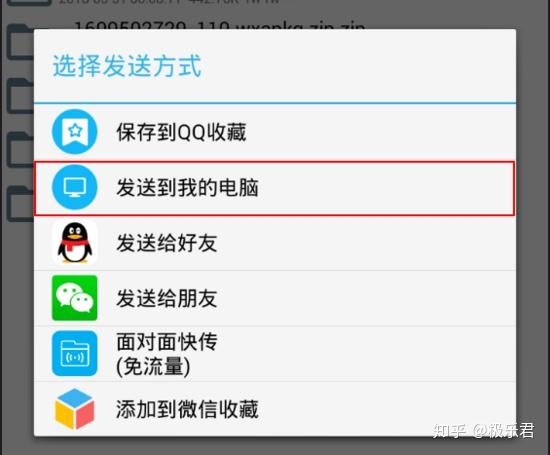The height and width of the screenshot is (455, 550).
Task: Tap the green WeChat icon
Action: [75, 298]
